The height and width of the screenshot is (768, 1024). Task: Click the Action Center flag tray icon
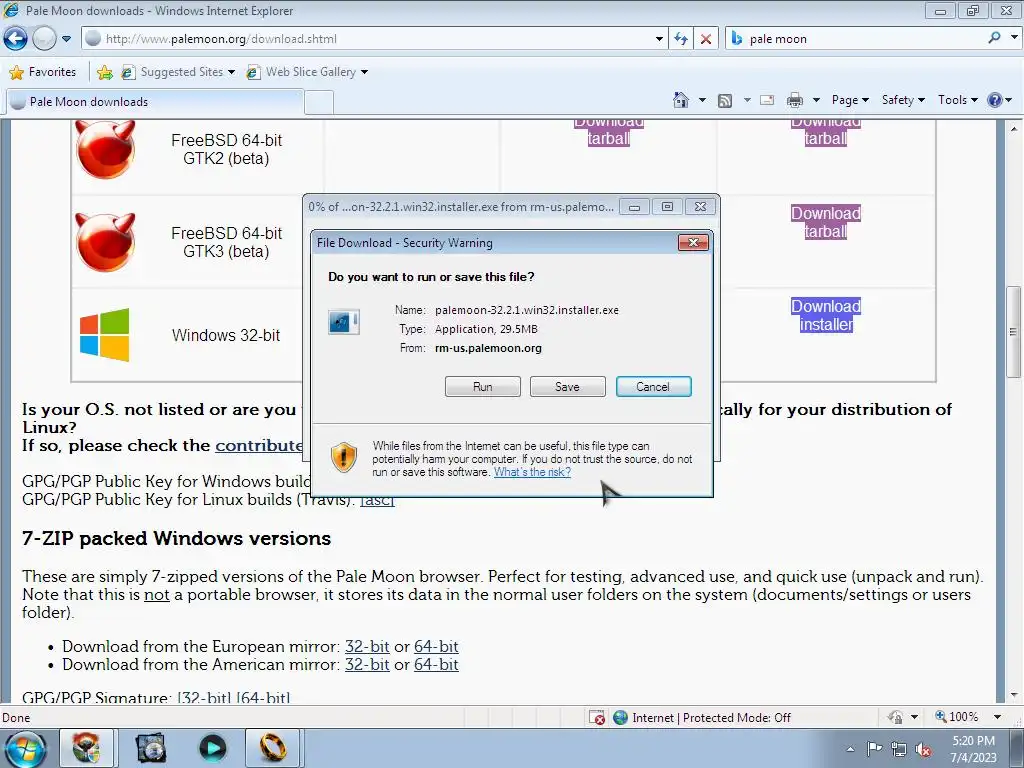tap(874, 749)
